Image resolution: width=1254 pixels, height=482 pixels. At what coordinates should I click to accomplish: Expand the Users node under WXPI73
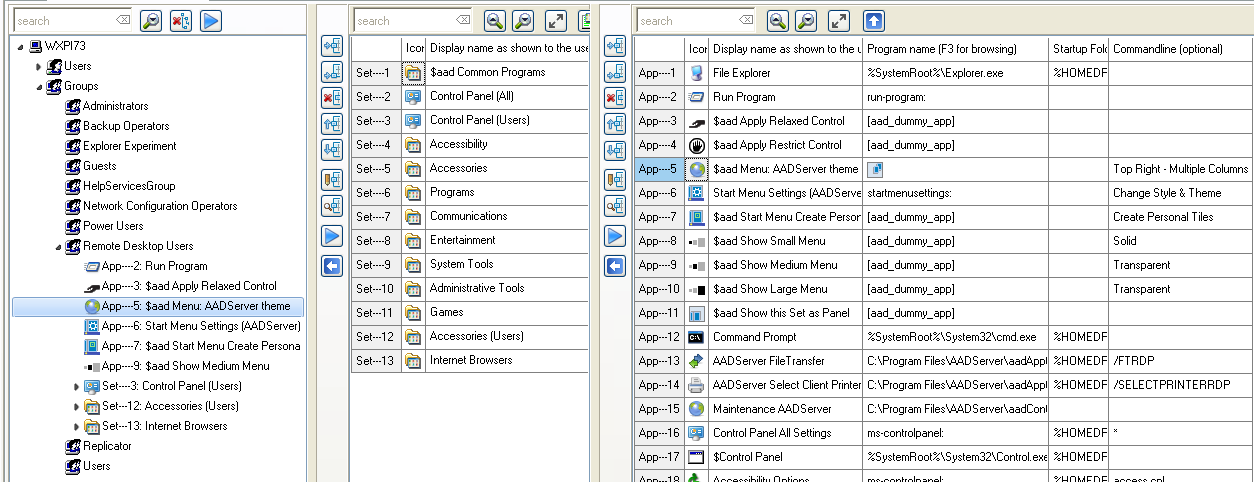[x=39, y=66]
